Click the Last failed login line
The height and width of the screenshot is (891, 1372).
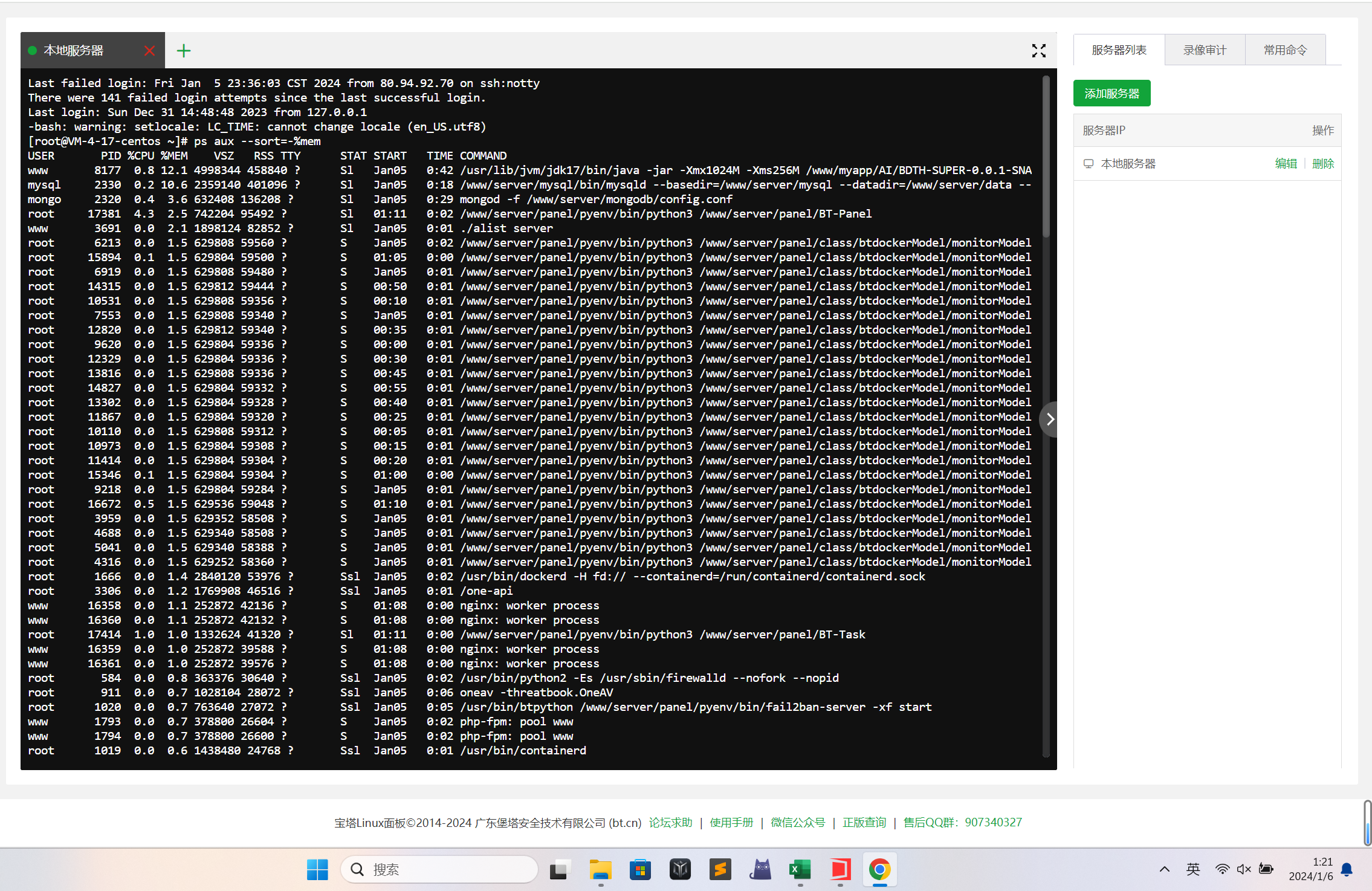click(x=284, y=83)
